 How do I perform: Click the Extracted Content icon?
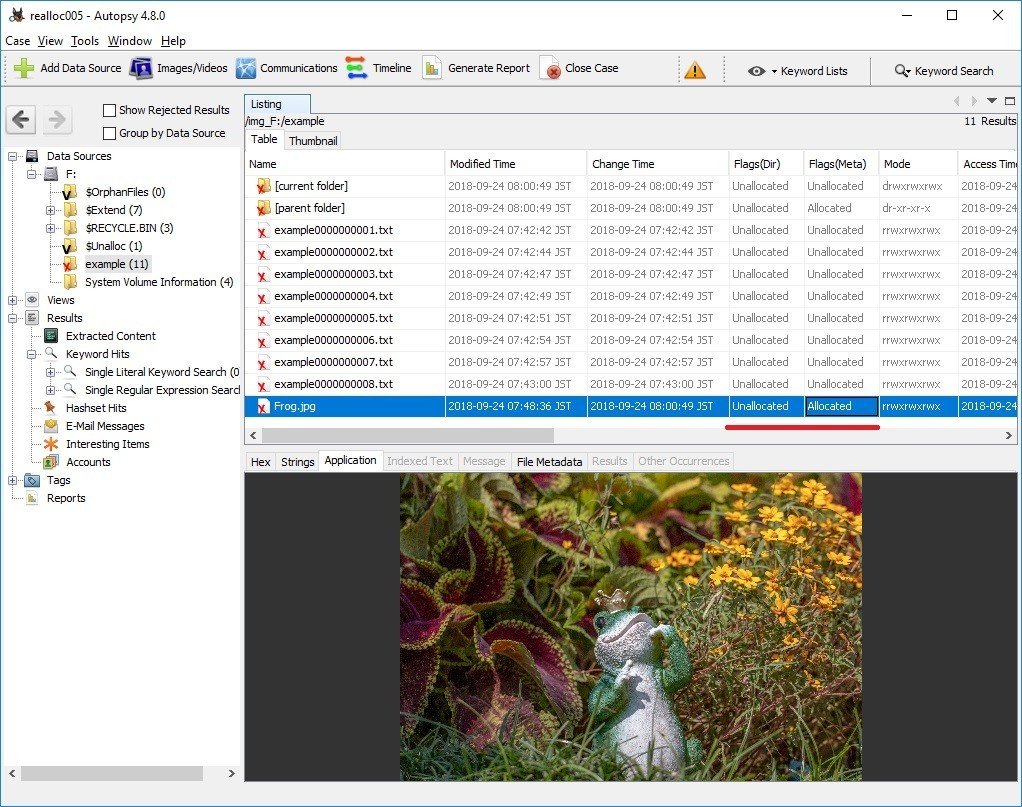[x=51, y=336]
